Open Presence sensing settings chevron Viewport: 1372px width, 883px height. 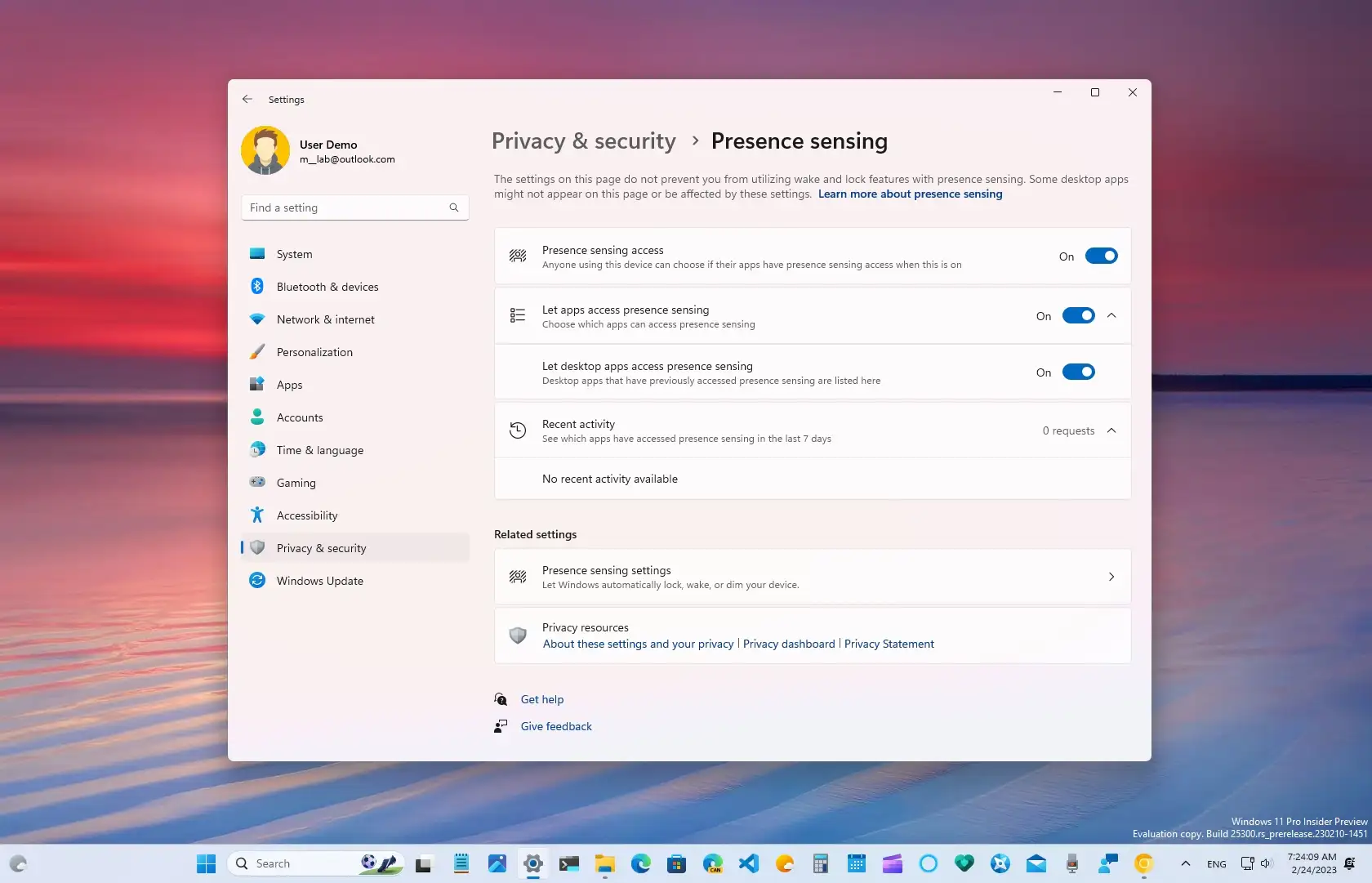[x=1111, y=577]
